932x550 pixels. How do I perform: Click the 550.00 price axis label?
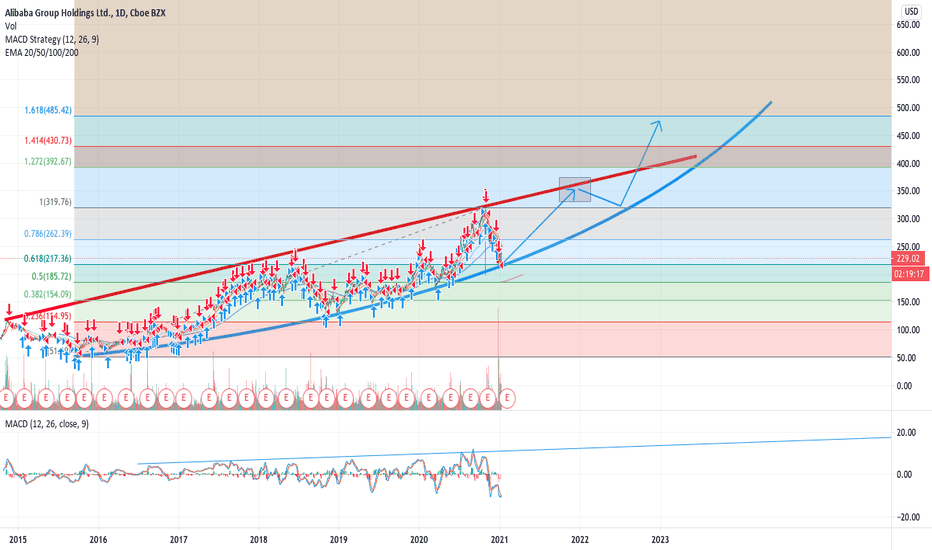[x=908, y=80]
